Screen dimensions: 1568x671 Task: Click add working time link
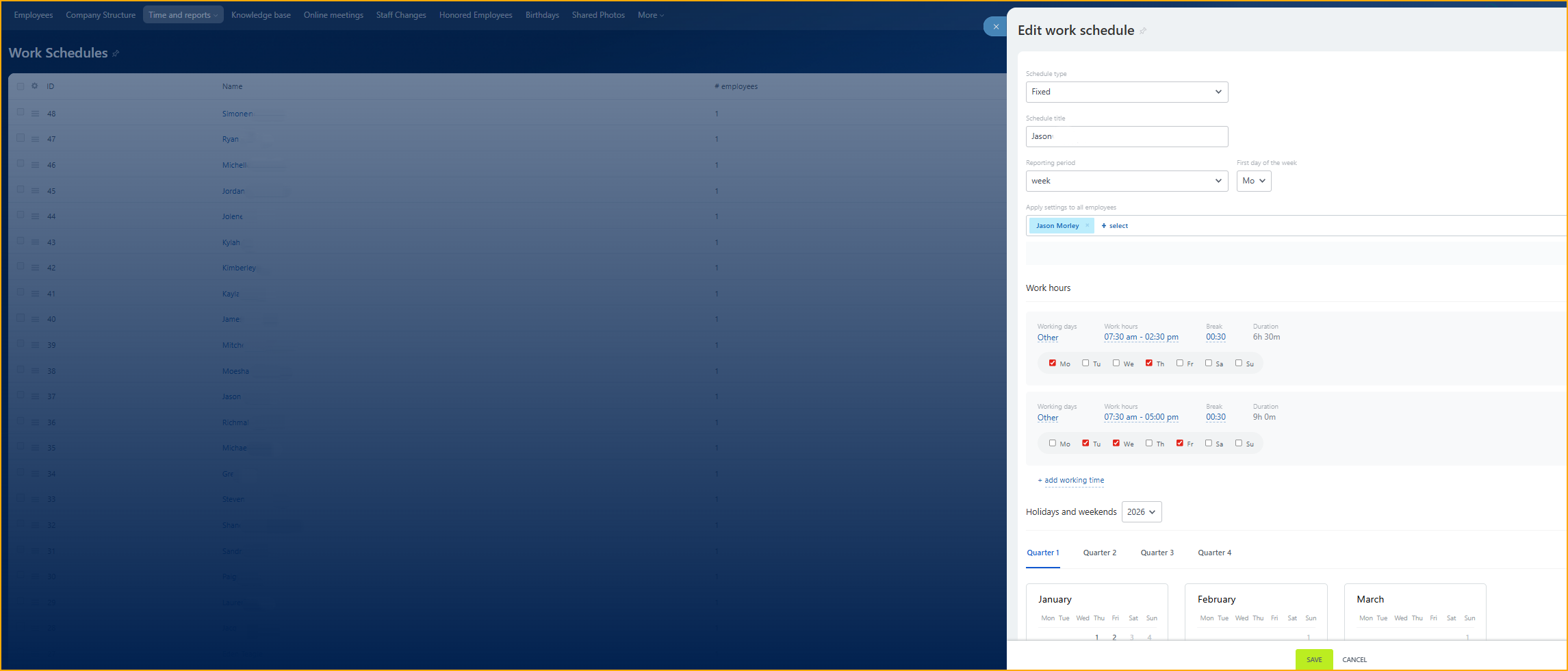point(1073,480)
